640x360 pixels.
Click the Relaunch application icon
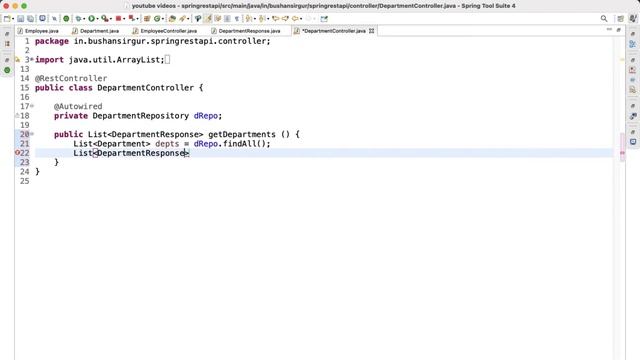pyautogui.click(x=131, y=18)
